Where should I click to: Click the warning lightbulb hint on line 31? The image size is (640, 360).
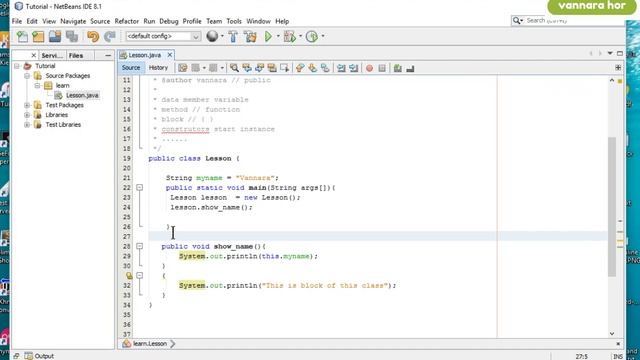tap(129, 276)
